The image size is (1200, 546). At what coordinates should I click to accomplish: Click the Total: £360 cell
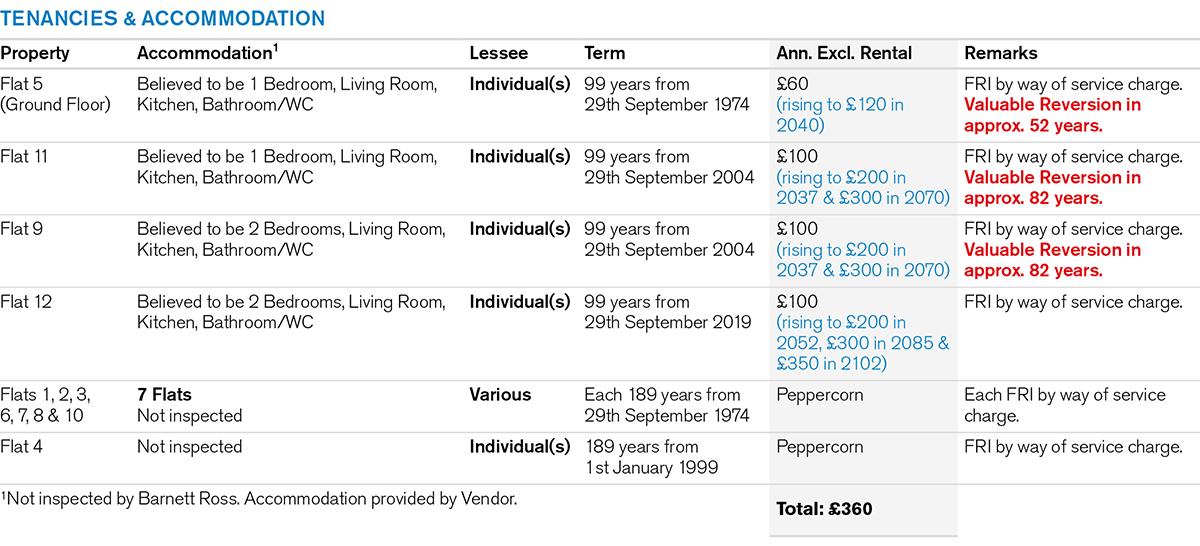(x=824, y=509)
